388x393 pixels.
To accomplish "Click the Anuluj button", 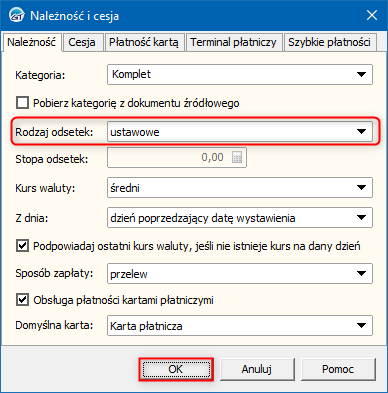I will point(257,369).
